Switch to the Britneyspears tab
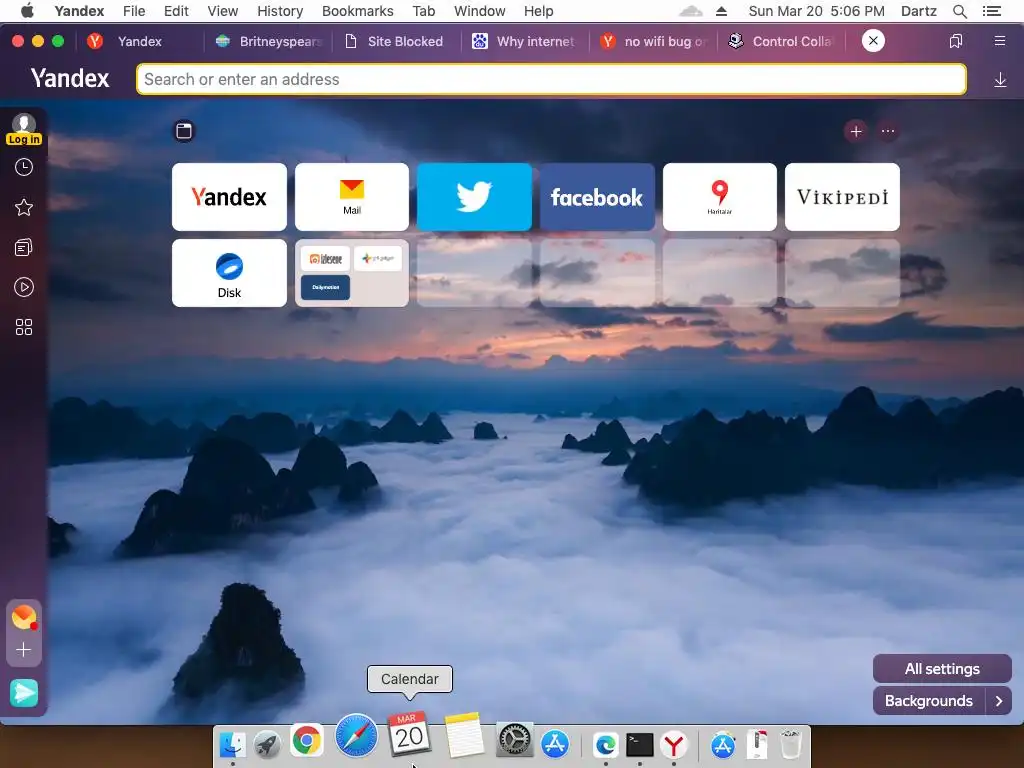Image resolution: width=1024 pixels, height=768 pixels. 269,41
